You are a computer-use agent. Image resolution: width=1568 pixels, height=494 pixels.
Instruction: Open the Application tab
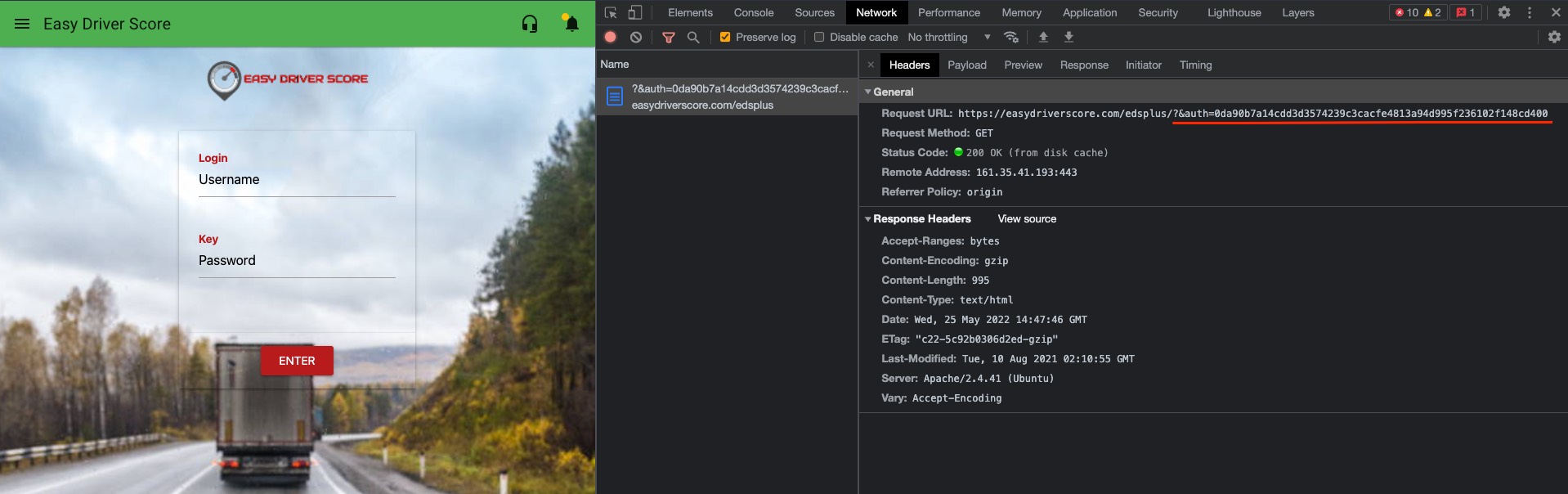click(1090, 12)
